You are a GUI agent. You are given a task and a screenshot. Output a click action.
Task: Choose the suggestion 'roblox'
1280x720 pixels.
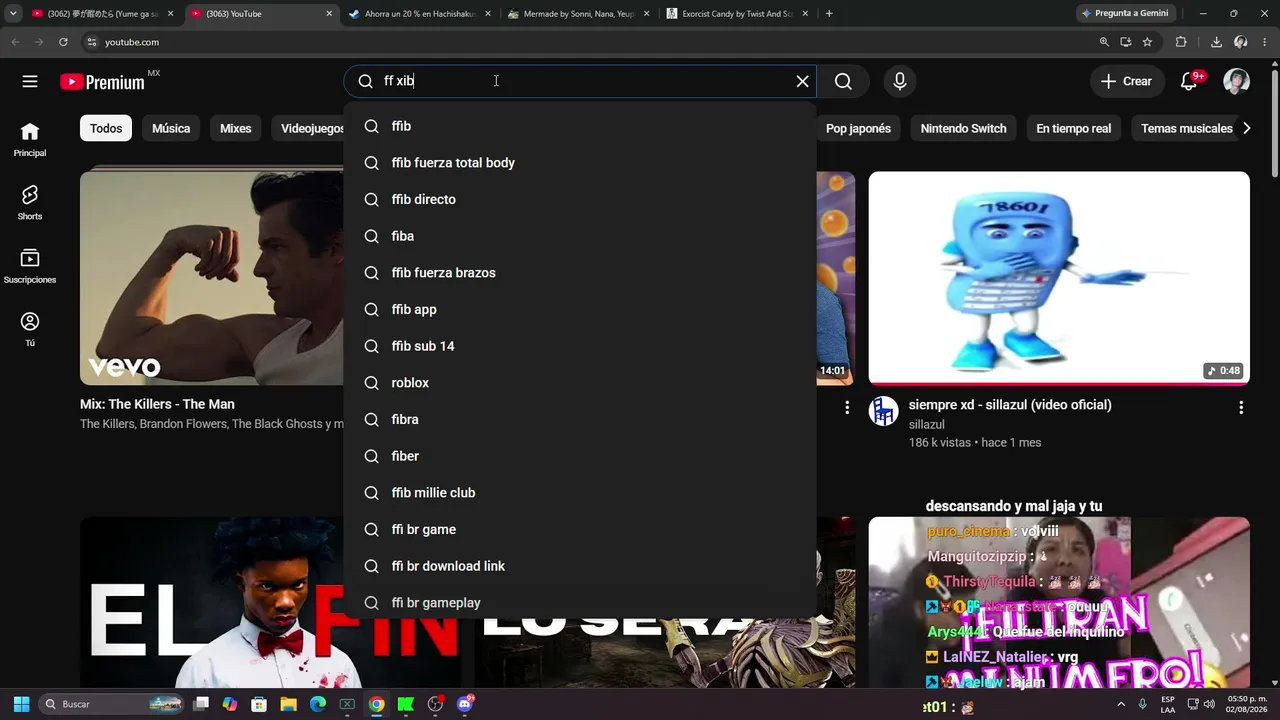580,383
